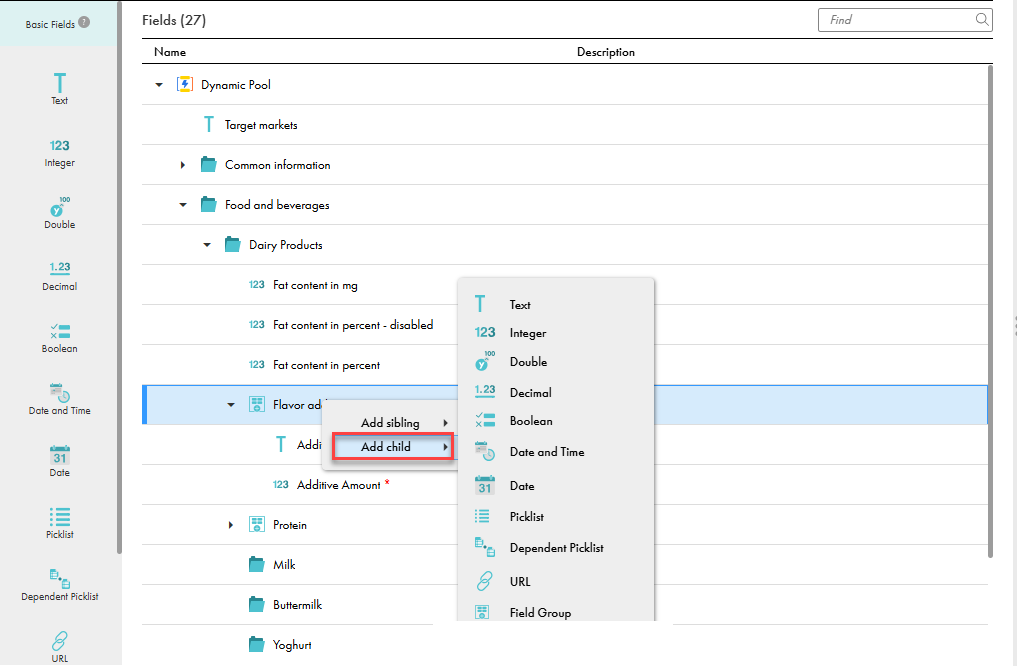
Task: Click the Food and beverages folder icon
Action: (x=208, y=205)
